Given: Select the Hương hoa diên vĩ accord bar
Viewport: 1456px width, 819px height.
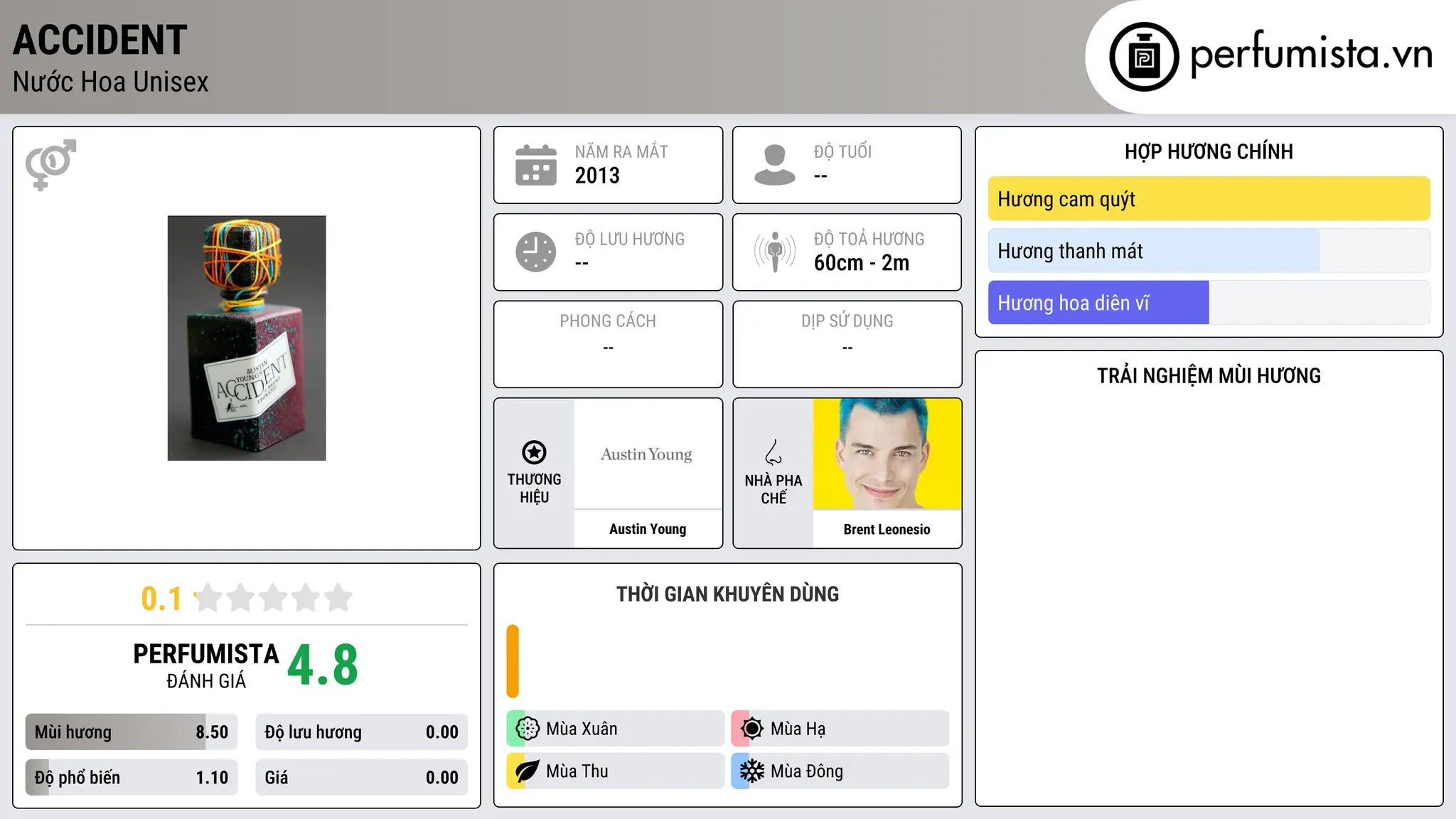Looking at the screenshot, I should pyautogui.click(x=1209, y=303).
